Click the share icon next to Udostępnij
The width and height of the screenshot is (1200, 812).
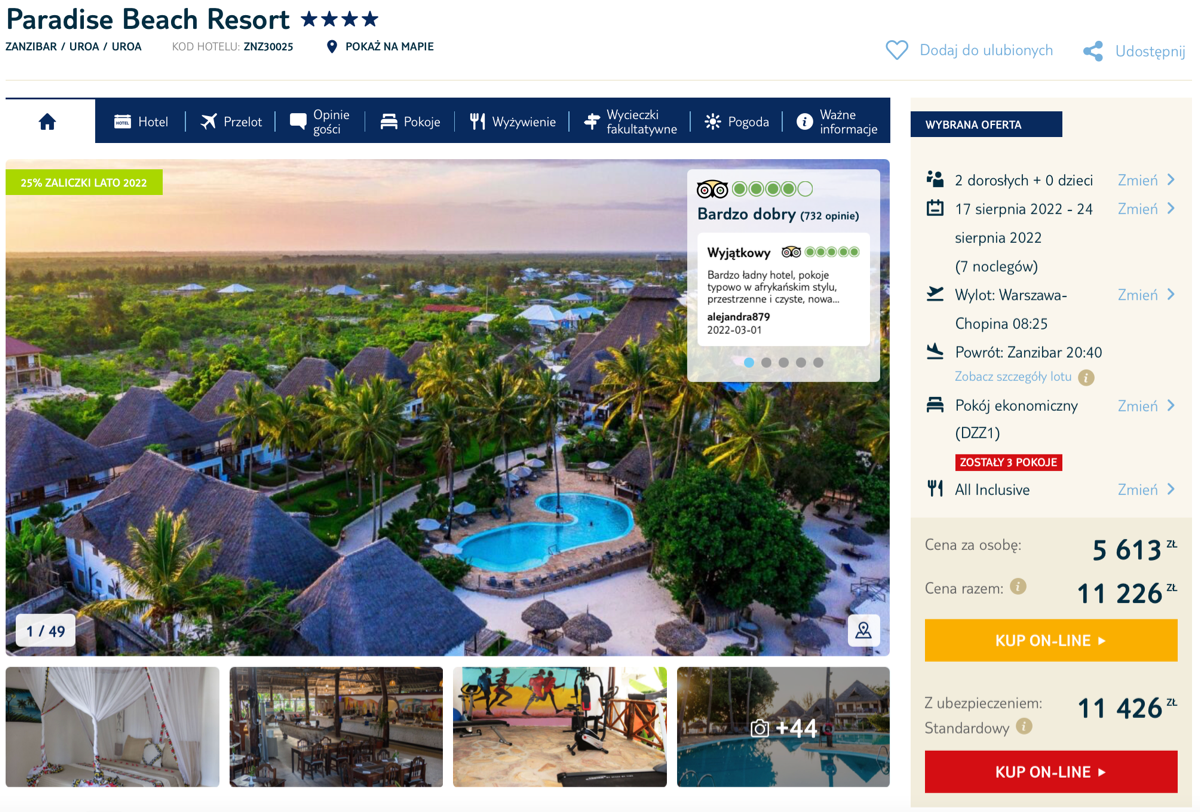tap(1093, 51)
